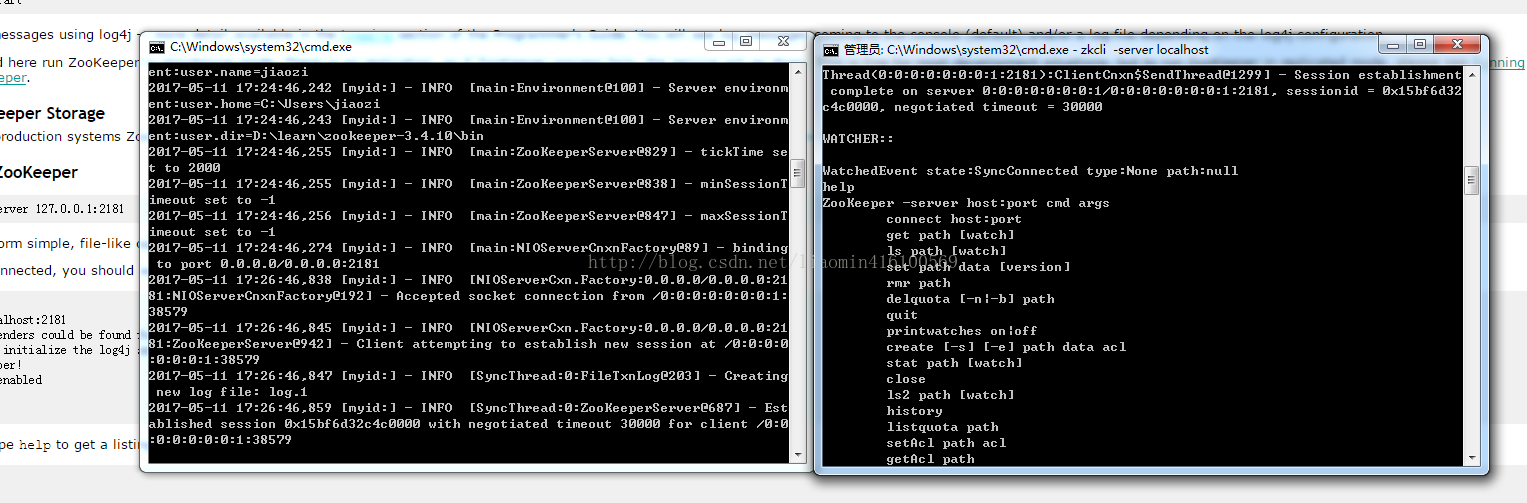Click 'c4c0000, negotiated timeout = 30000' line in zkcli
The height and width of the screenshot is (503, 1527).
pos(962,107)
